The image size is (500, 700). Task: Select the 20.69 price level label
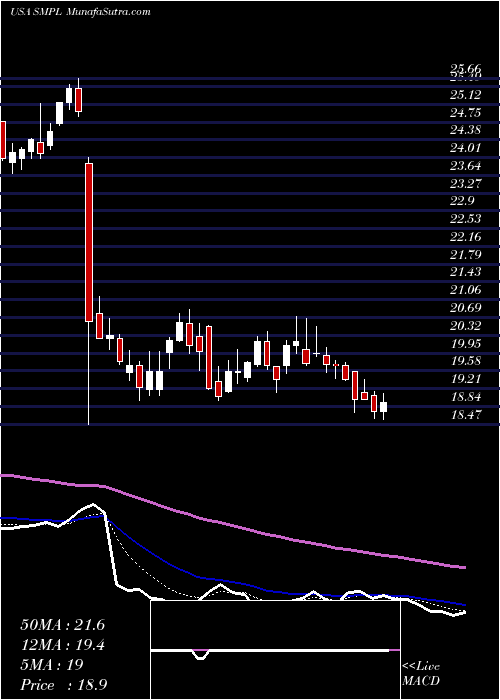point(466,308)
